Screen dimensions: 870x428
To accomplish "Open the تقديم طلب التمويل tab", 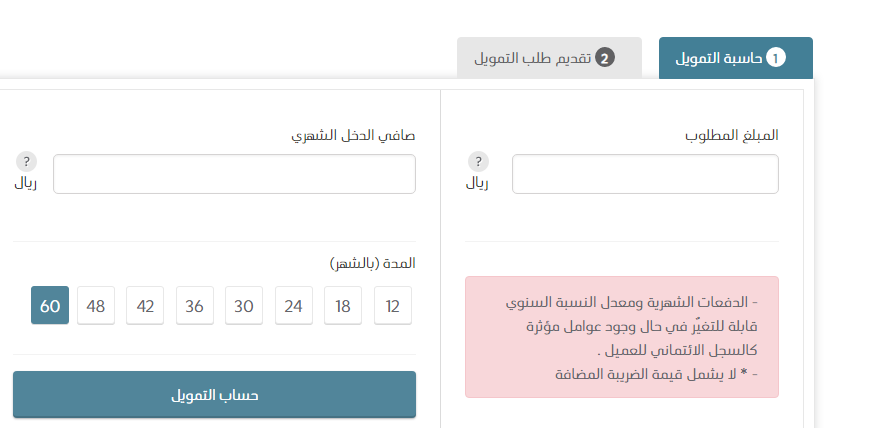I will (549, 58).
